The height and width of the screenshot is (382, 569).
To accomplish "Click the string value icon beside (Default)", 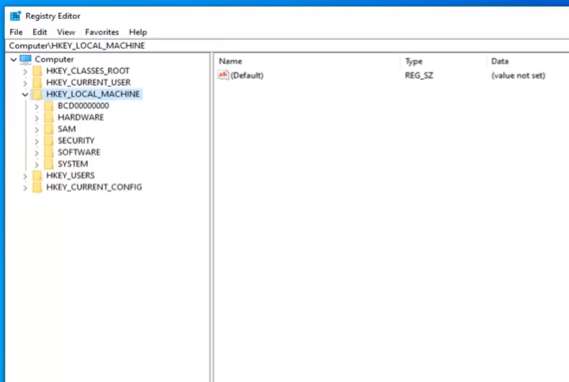I will tap(223, 75).
